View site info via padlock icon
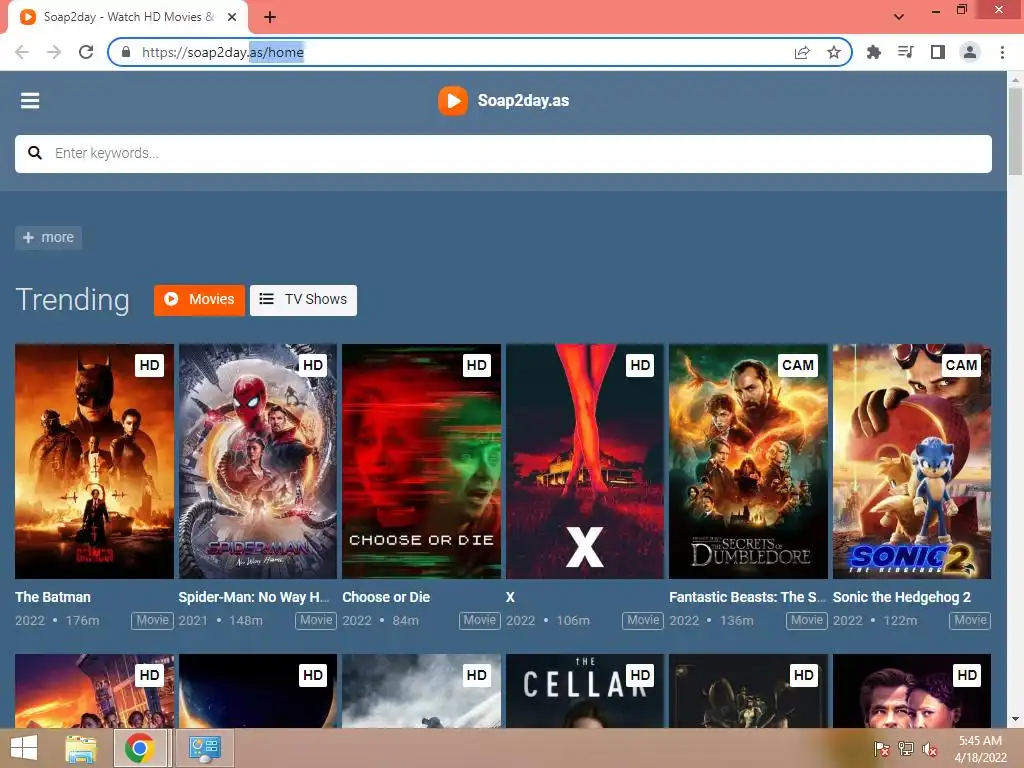The width and height of the screenshot is (1024, 768). click(126, 52)
